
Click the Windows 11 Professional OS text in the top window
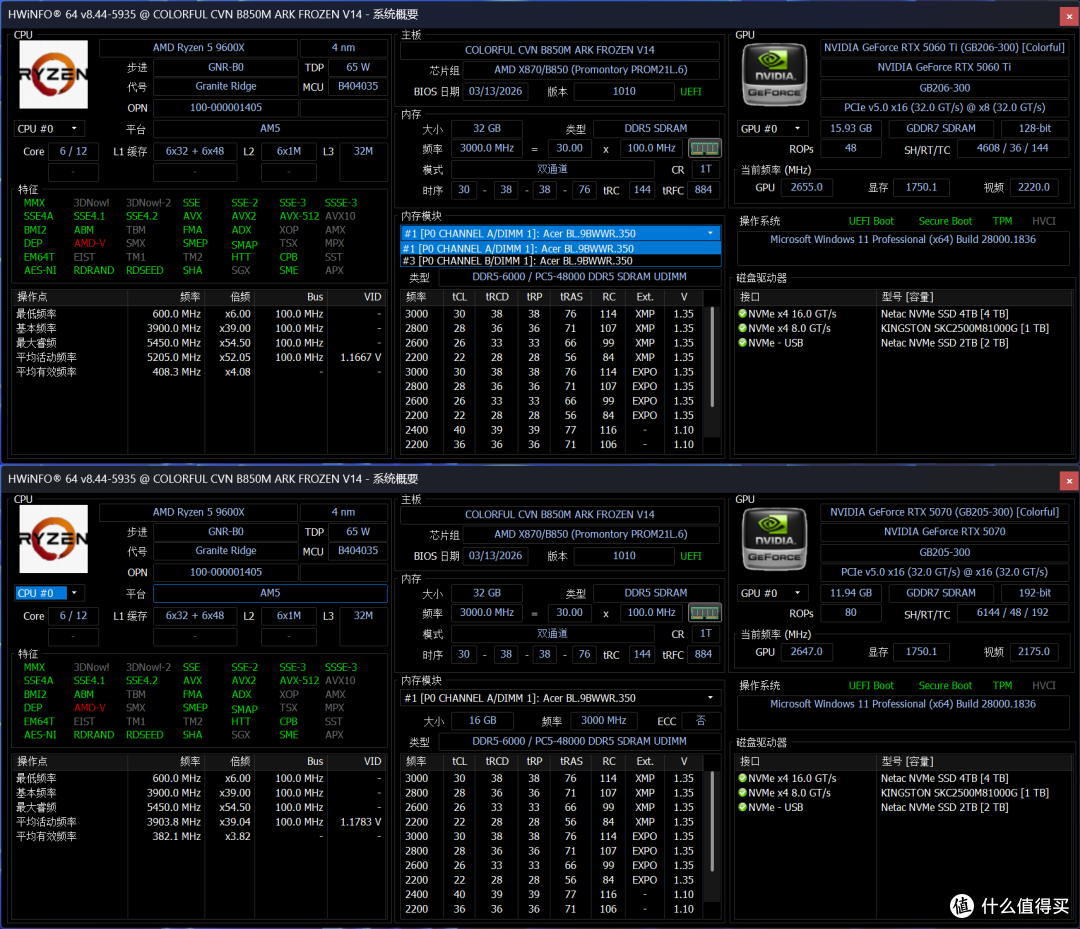pyautogui.click(x=902, y=240)
